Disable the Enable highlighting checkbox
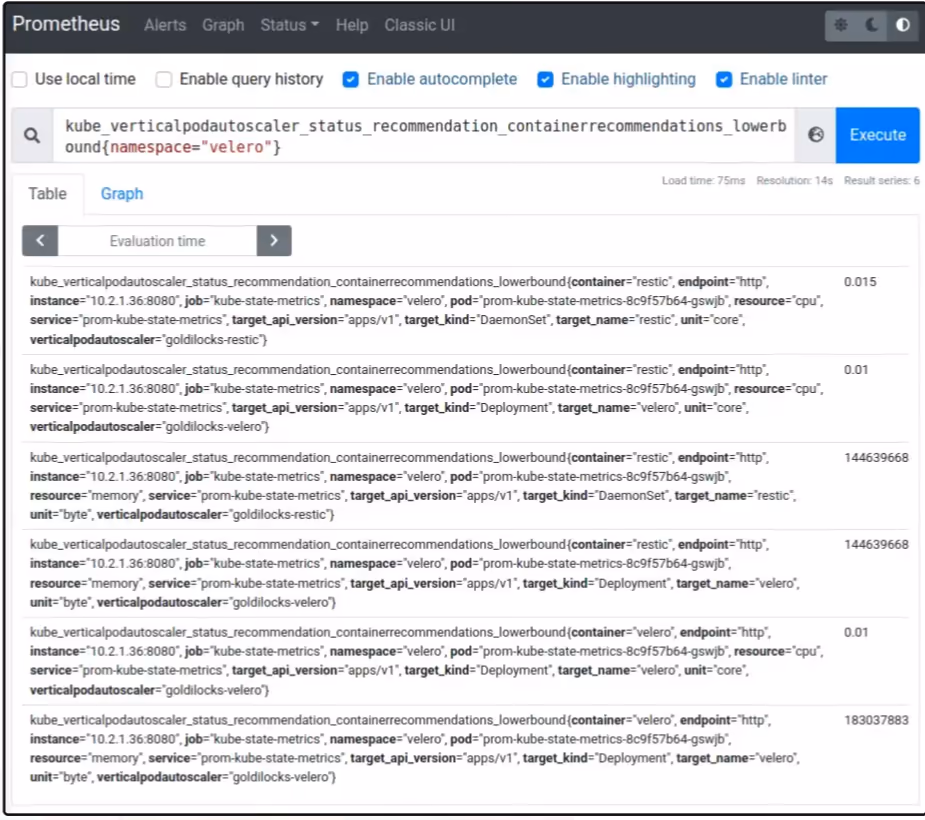Viewport: 925px width, 820px height. click(545, 79)
